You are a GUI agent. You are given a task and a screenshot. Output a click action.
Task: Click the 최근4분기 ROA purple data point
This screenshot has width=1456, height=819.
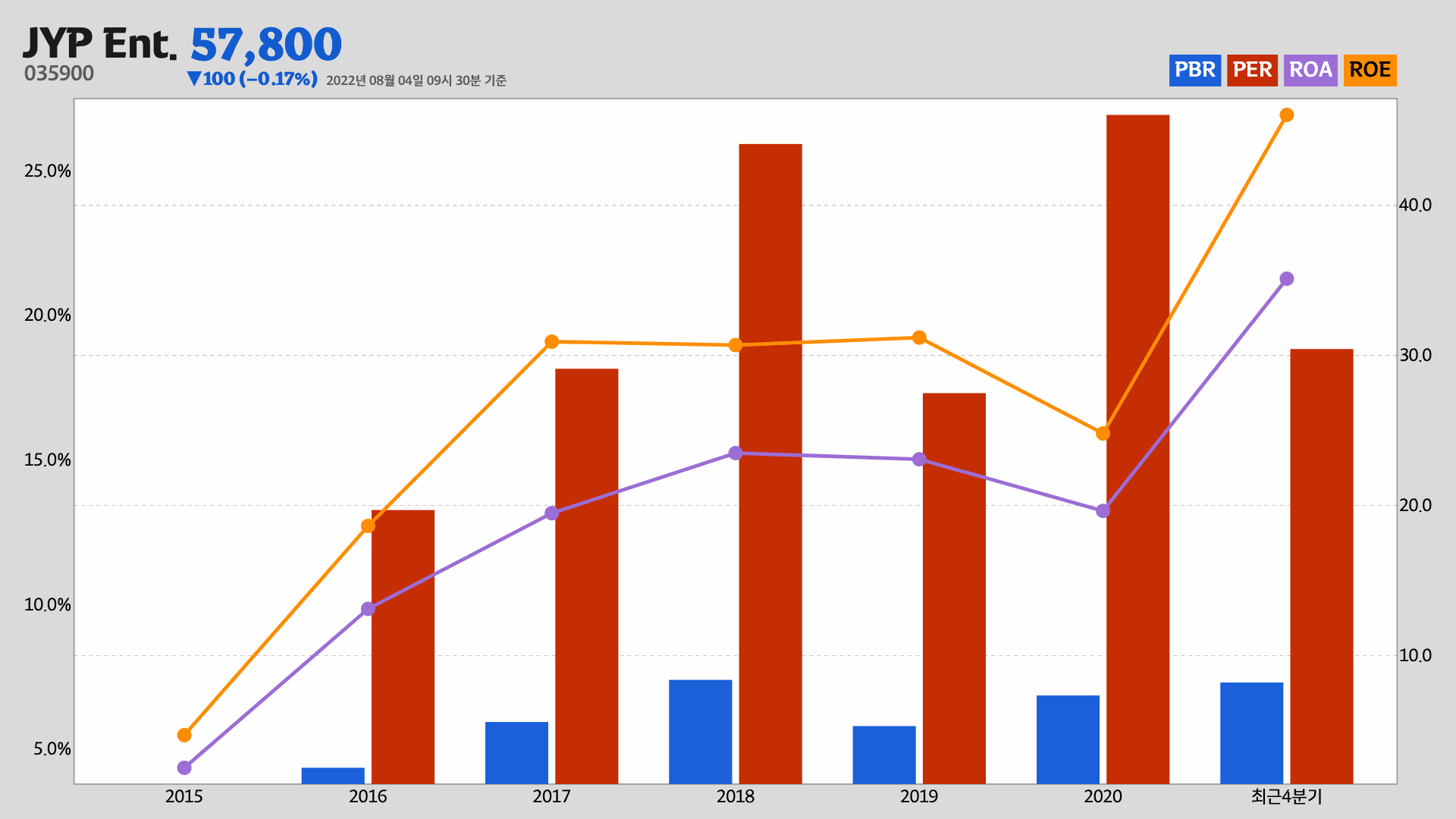[x=1287, y=279]
